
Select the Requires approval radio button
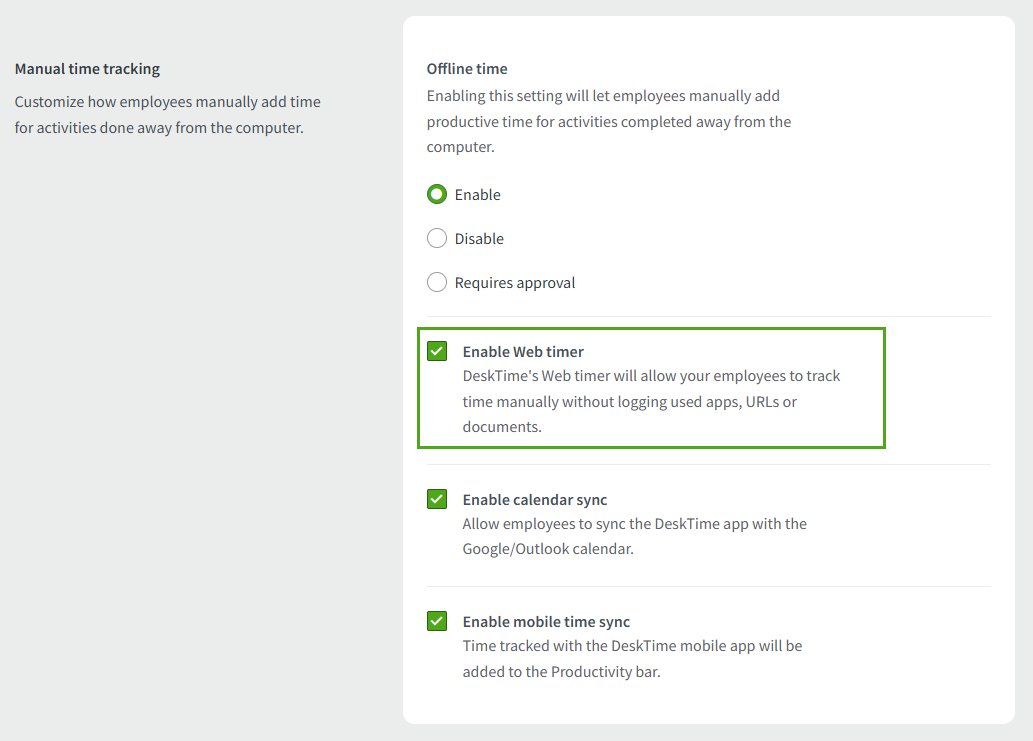(x=437, y=282)
